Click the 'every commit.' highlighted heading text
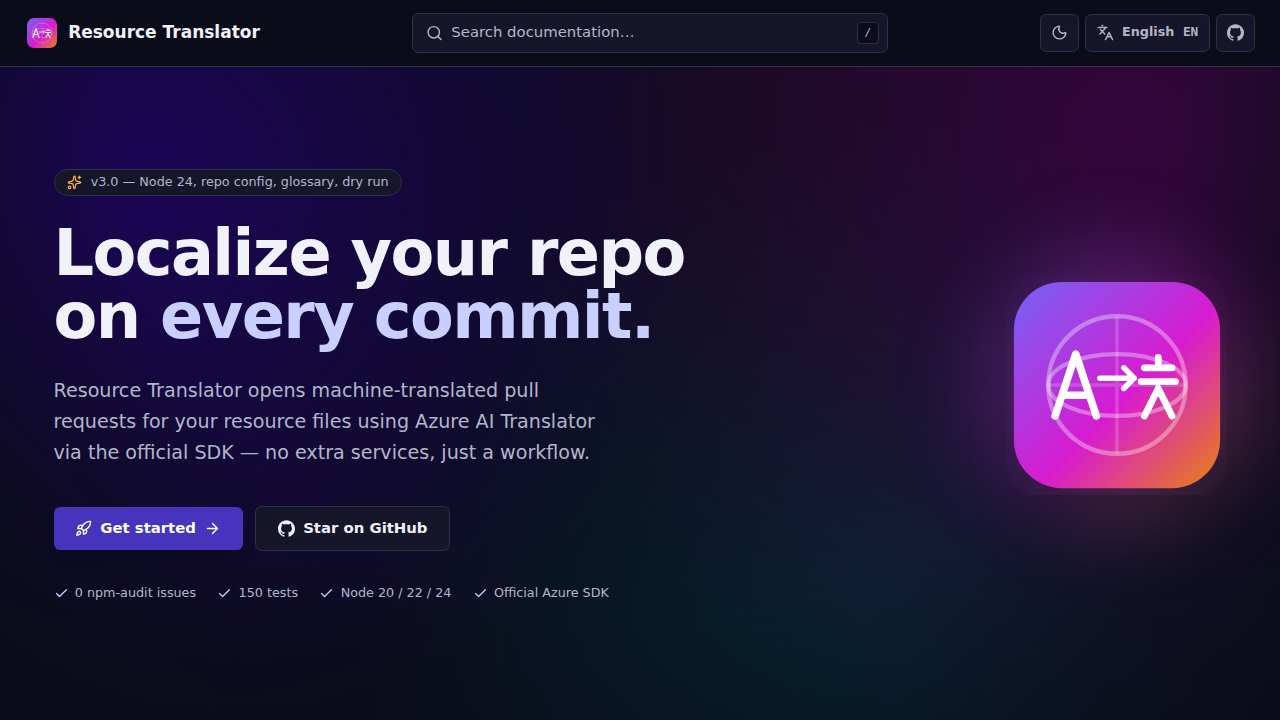Viewport: 1280px width, 720px height. pos(406,317)
